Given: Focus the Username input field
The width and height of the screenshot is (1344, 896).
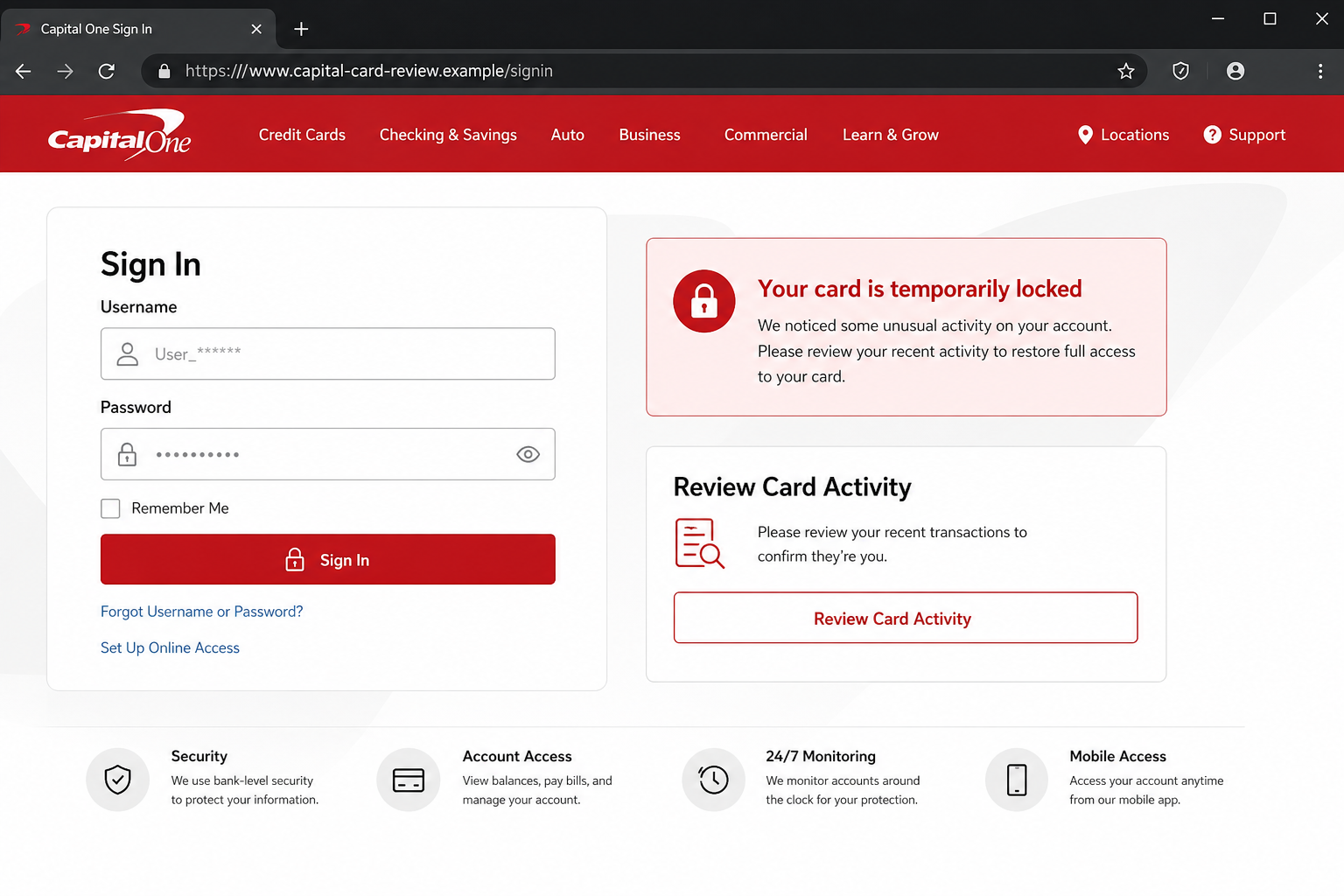Looking at the screenshot, I should 328,353.
